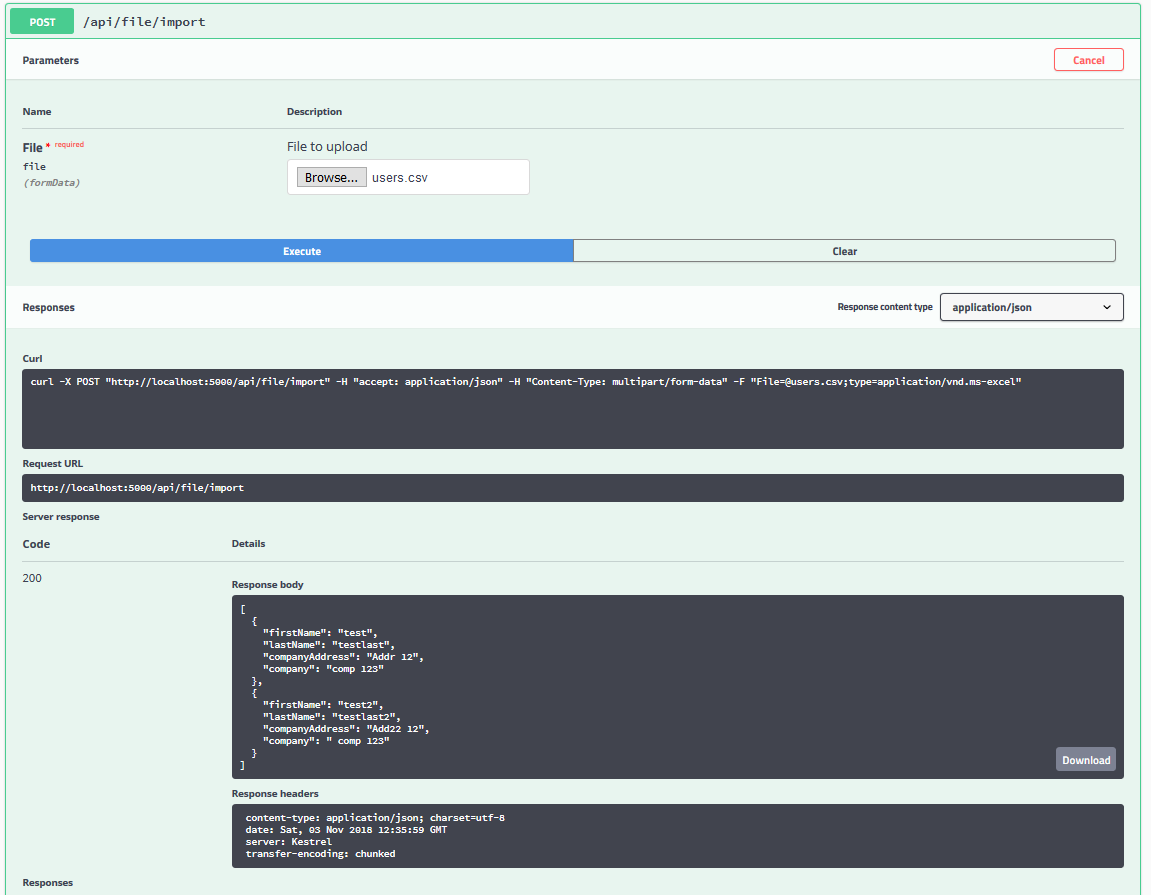Screen dimensions: 1151x895
Task: Click the users.csv file name field
Action: (399, 178)
